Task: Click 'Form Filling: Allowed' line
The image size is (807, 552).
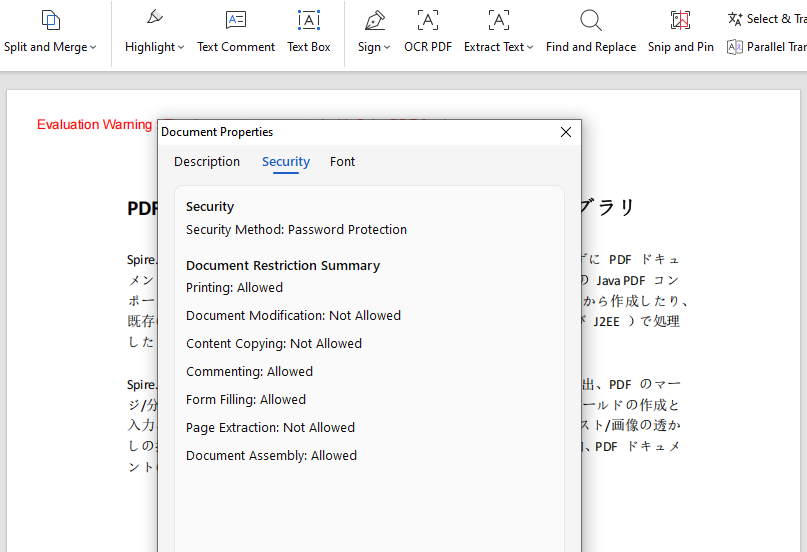Action: 246,400
